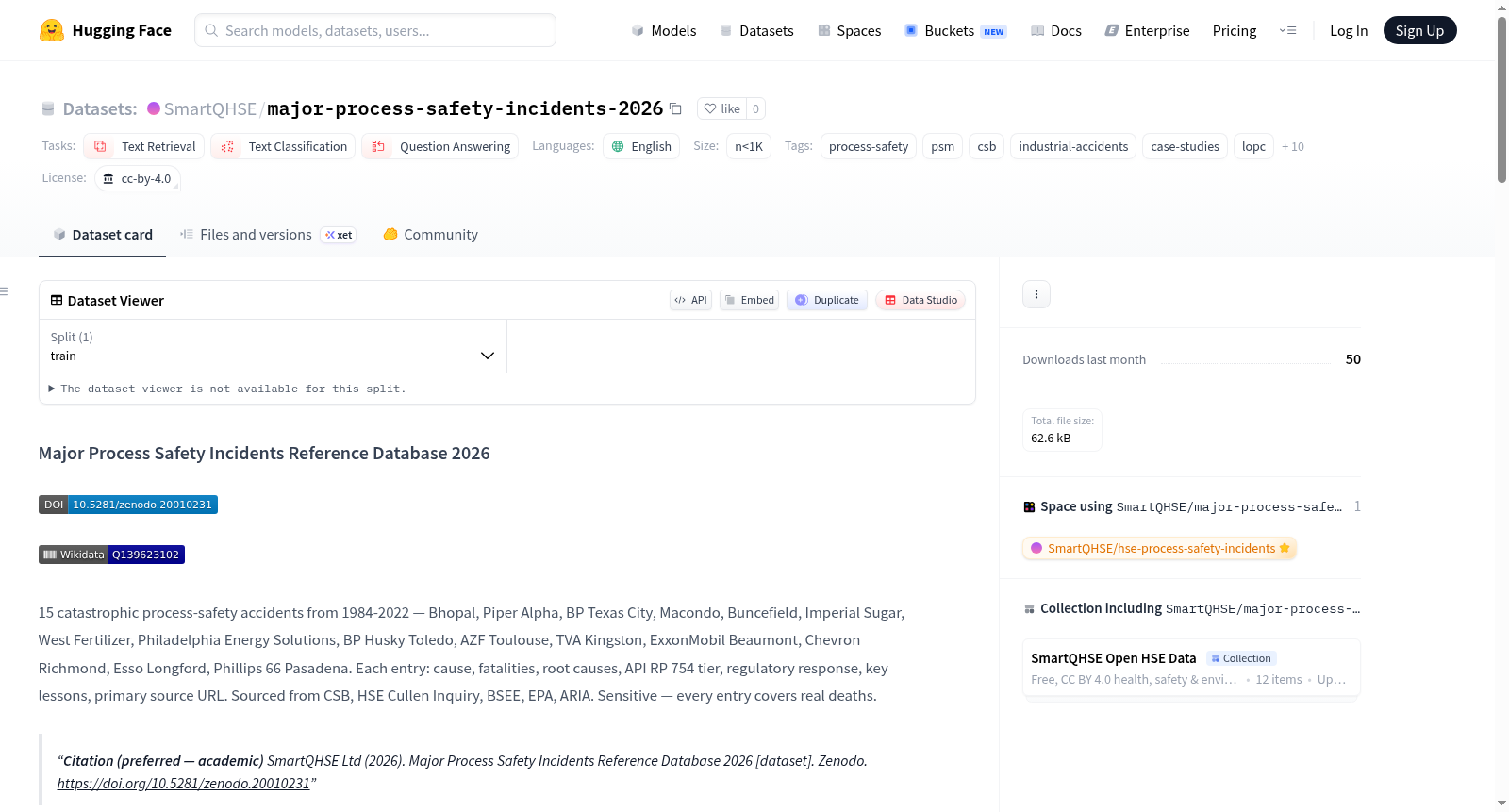Click the Total file size 62.6 kB box

click(x=1062, y=430)
